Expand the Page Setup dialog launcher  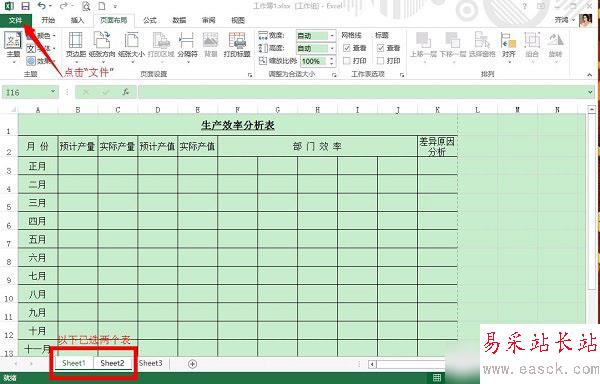click(250, 75)
